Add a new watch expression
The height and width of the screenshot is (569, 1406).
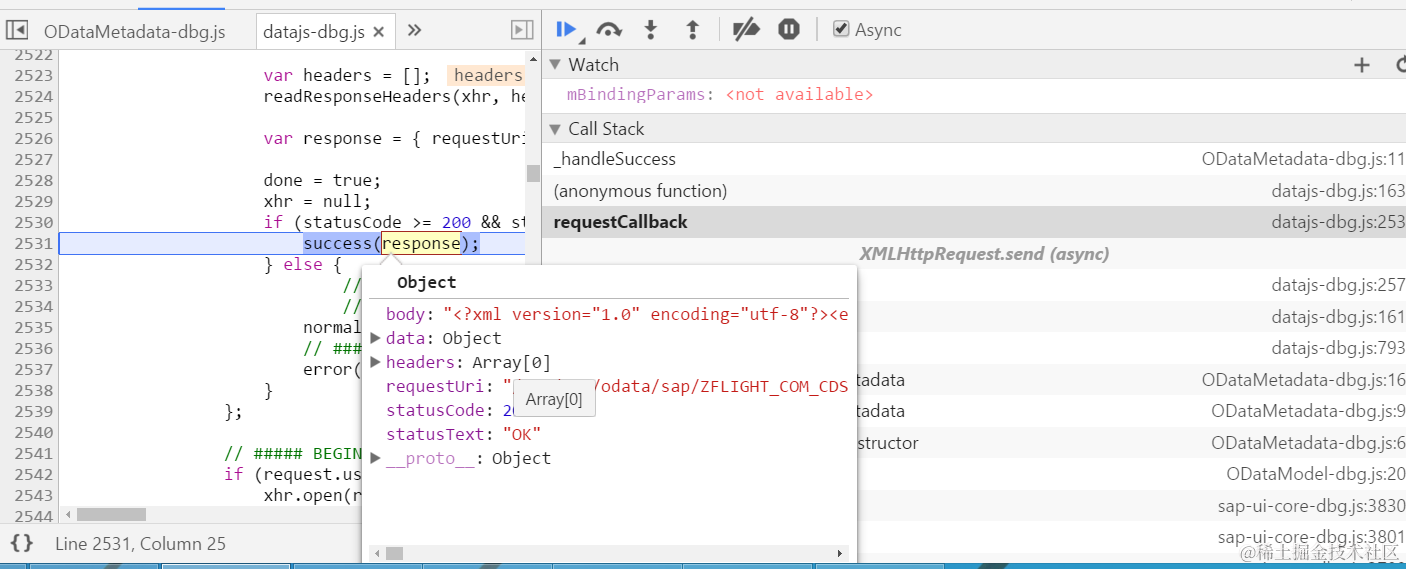[x=1361, y=65]
